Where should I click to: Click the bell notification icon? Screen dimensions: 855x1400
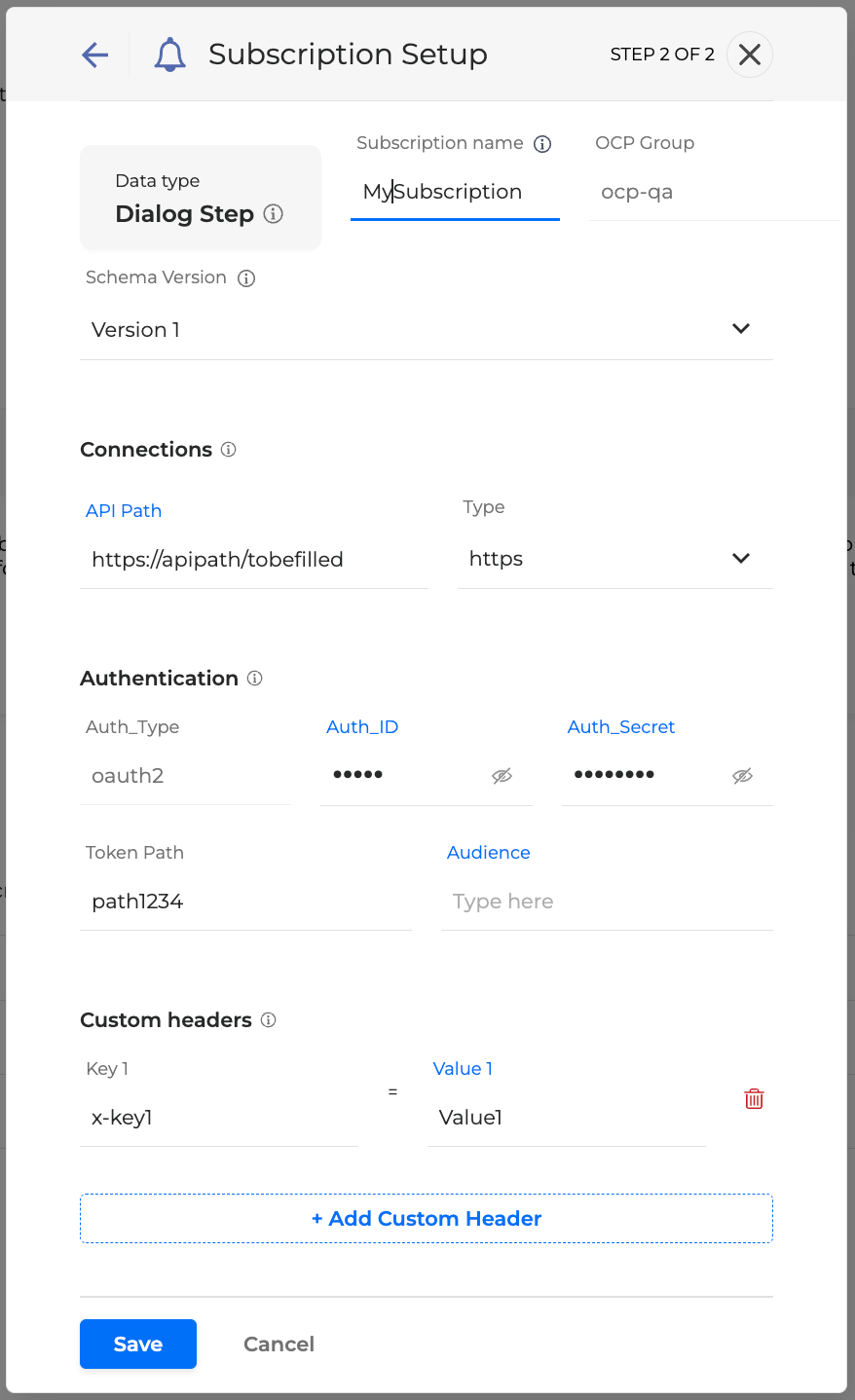pyautogui.click(x=169, y=55)
